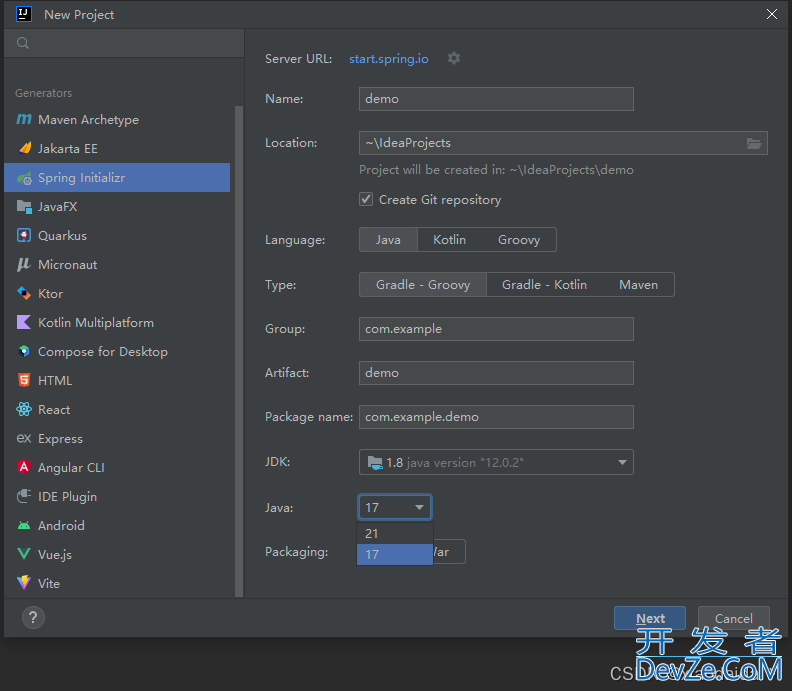The image size is (792, 691).
Task: Pick Java version 17 from list
Action: click(394, 555)
